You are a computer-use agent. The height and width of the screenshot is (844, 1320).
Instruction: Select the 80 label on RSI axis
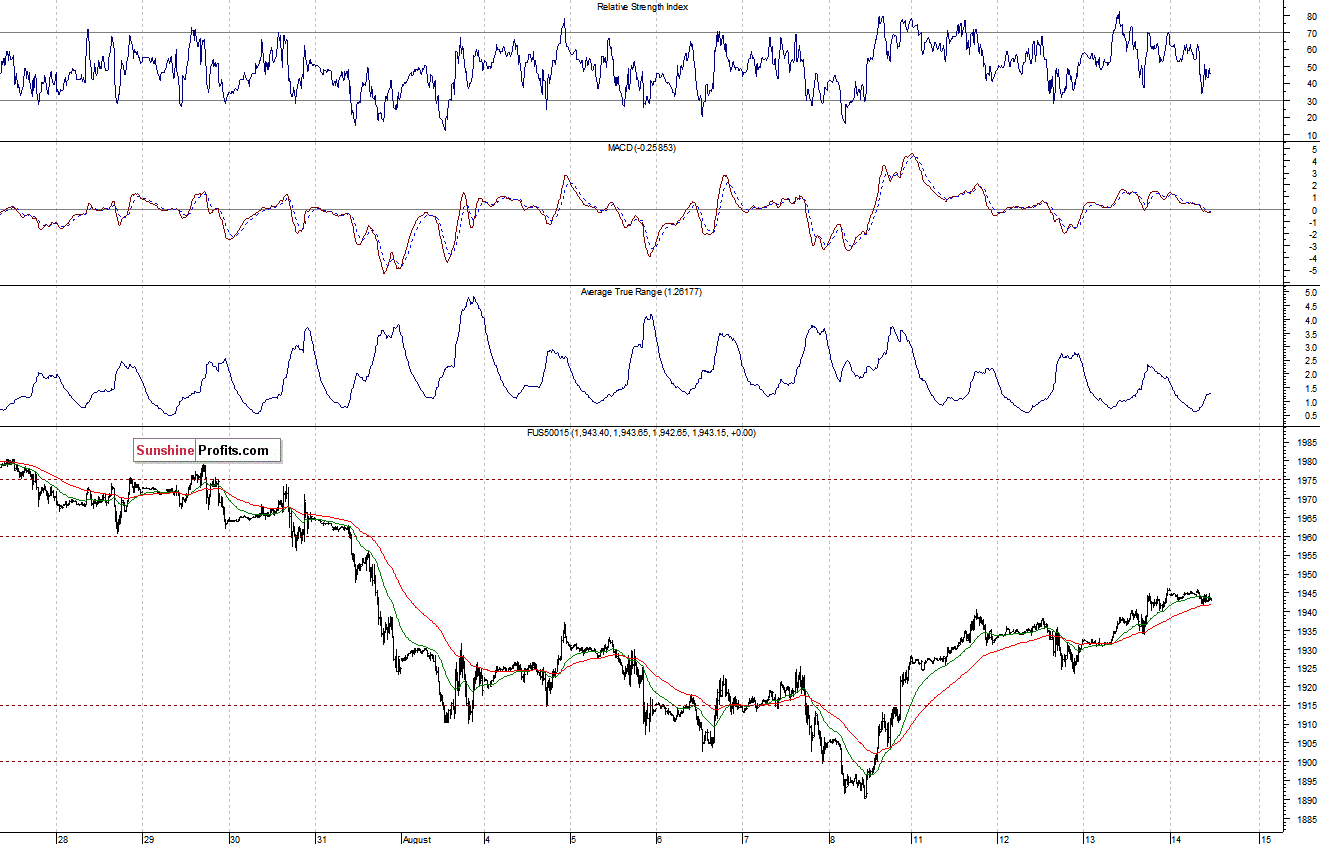click(1311, 16)
